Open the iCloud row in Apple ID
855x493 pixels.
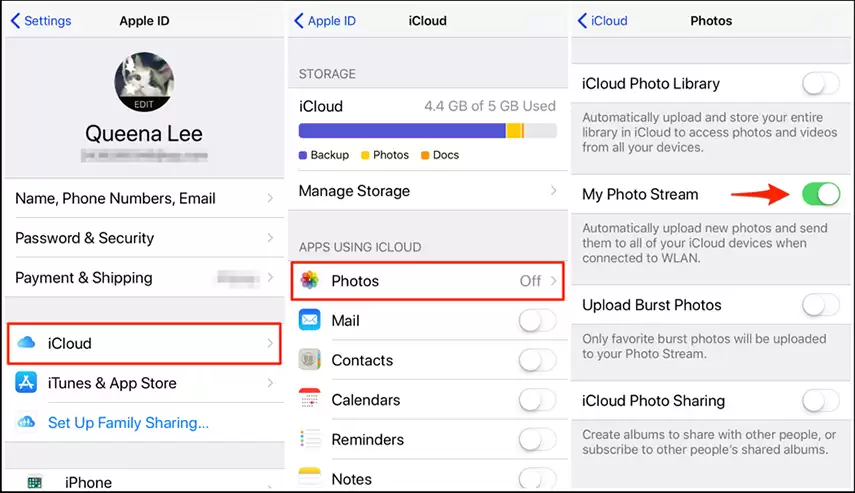click(144, 343)
